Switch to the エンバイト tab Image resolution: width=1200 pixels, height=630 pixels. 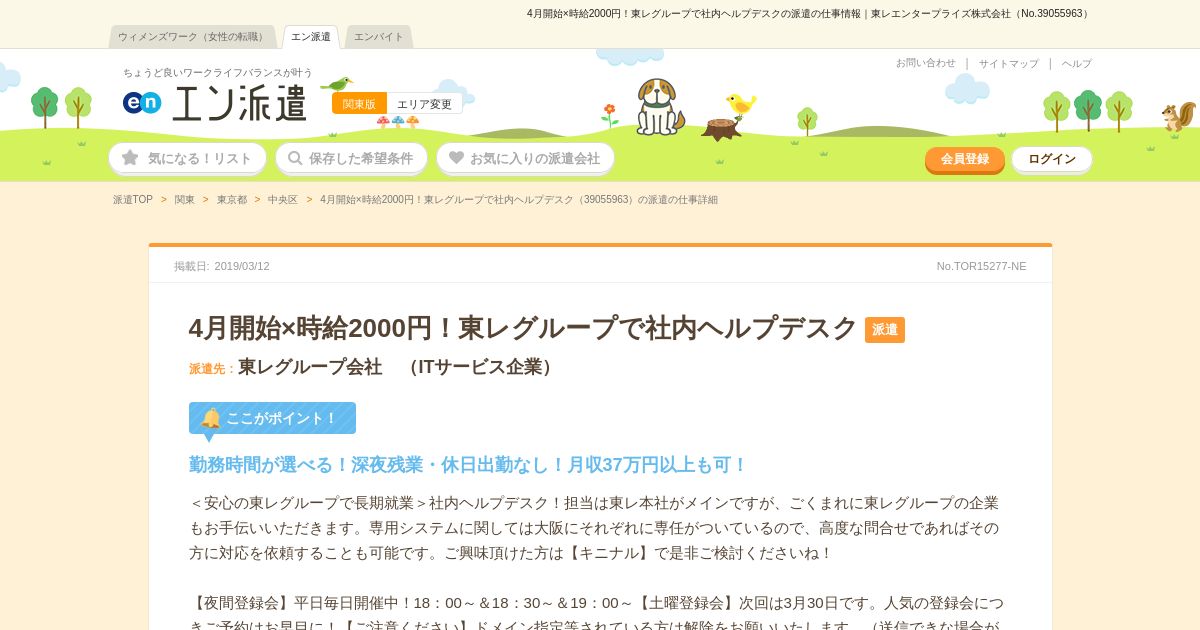(379, 37)
